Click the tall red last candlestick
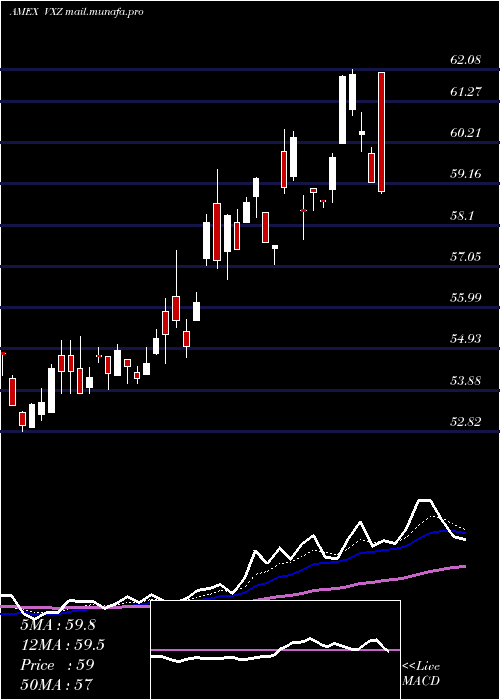Viewport: 500px width, 700px height. click(382, 132)
